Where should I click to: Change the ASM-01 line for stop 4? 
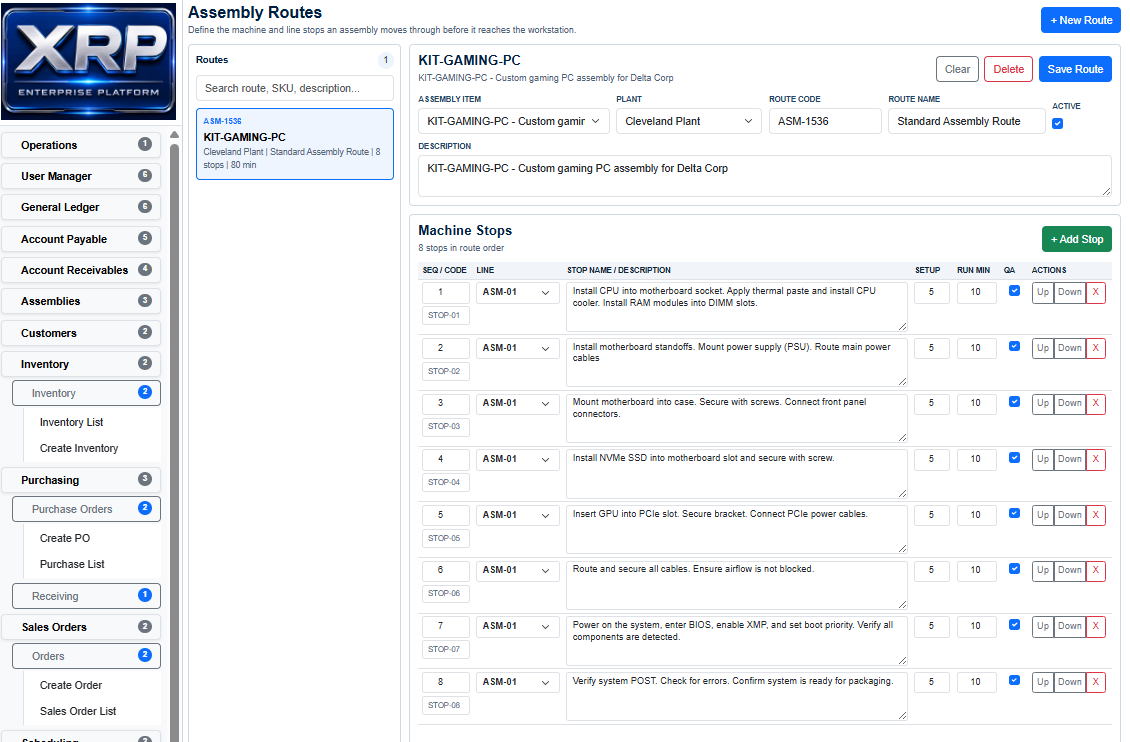(517, 460)
